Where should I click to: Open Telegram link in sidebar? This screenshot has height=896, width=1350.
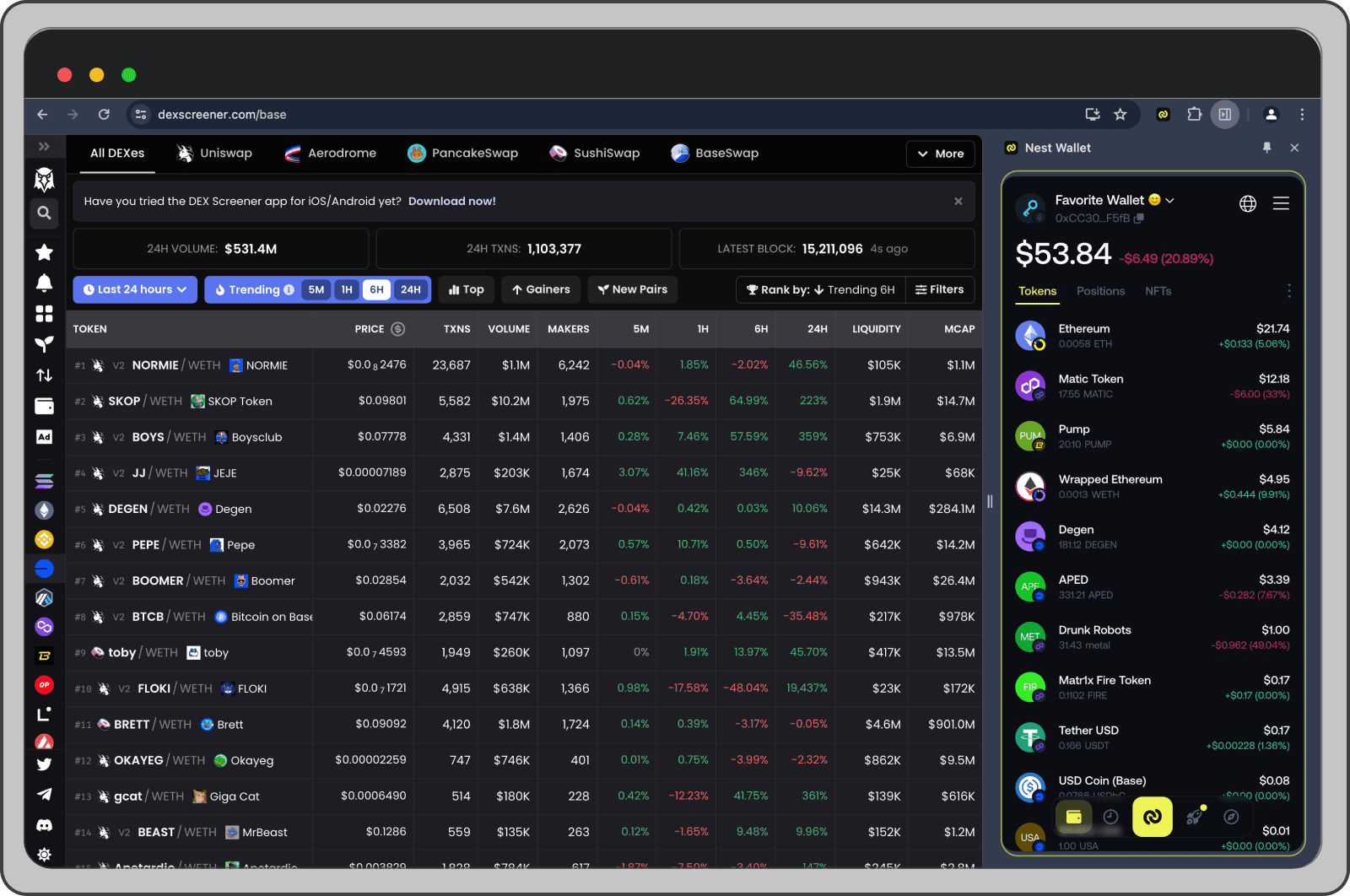(x=44, y=795)
